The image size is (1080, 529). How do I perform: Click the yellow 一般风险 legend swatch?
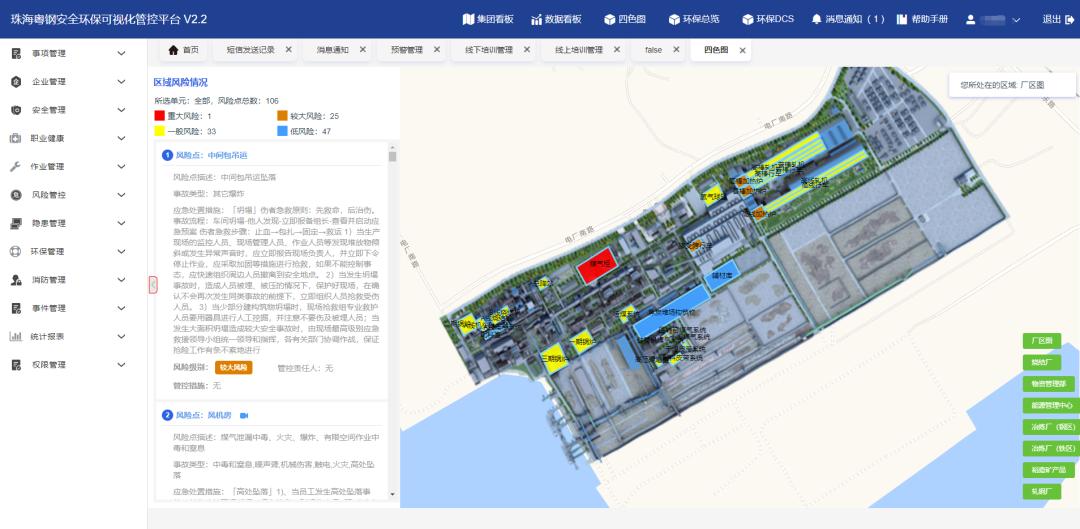point(159,131)
